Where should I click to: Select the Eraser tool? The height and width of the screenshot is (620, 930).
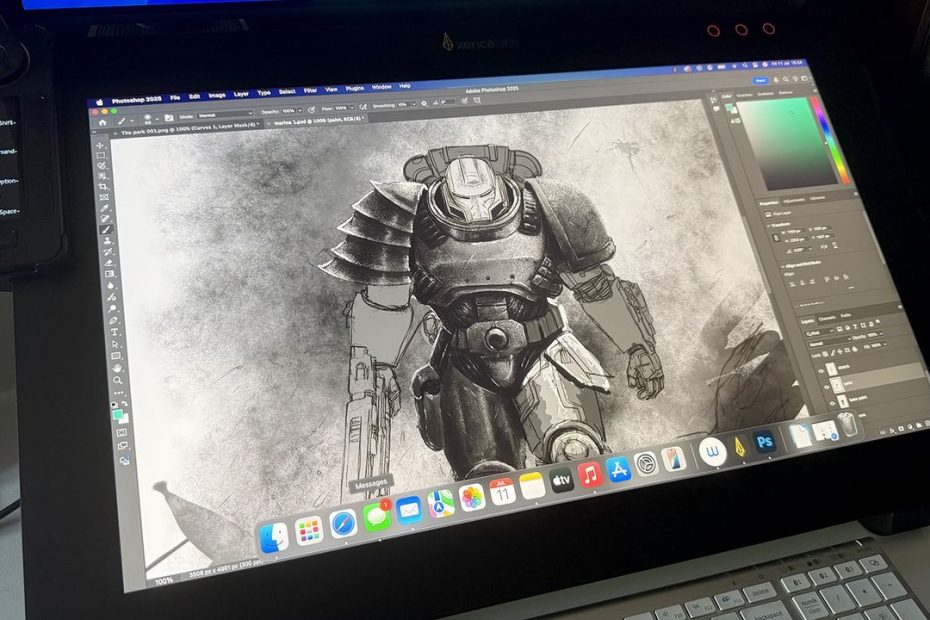coord(110,263)
